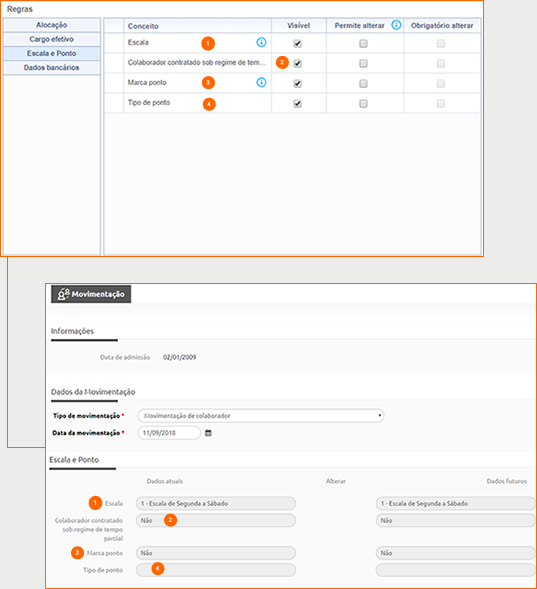This screenshot has width=537, height=589.
Task: Click the info icon in Marca ponto row
Action: point(261,82)
